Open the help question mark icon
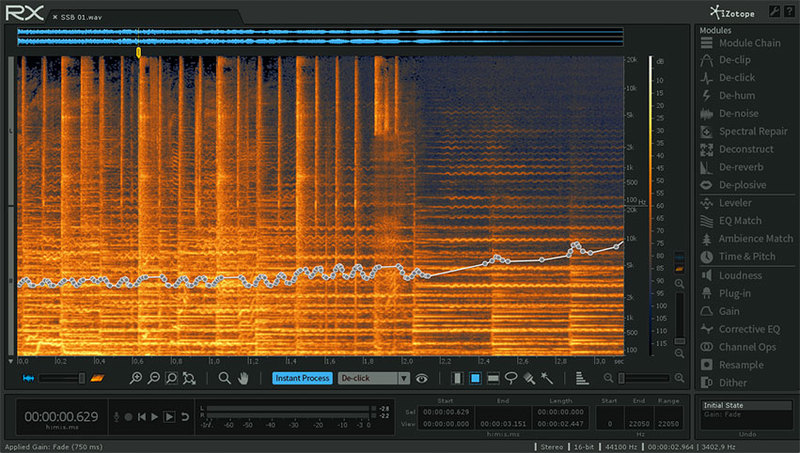The height and width of the screenshot is (453, 800). [x=789, y=11]
